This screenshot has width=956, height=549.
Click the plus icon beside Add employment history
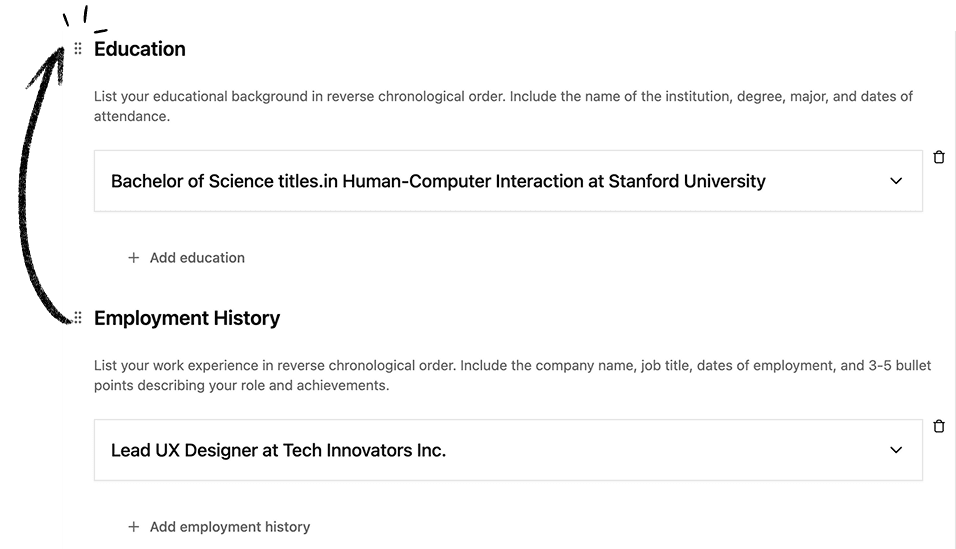(x=134, y=526)
